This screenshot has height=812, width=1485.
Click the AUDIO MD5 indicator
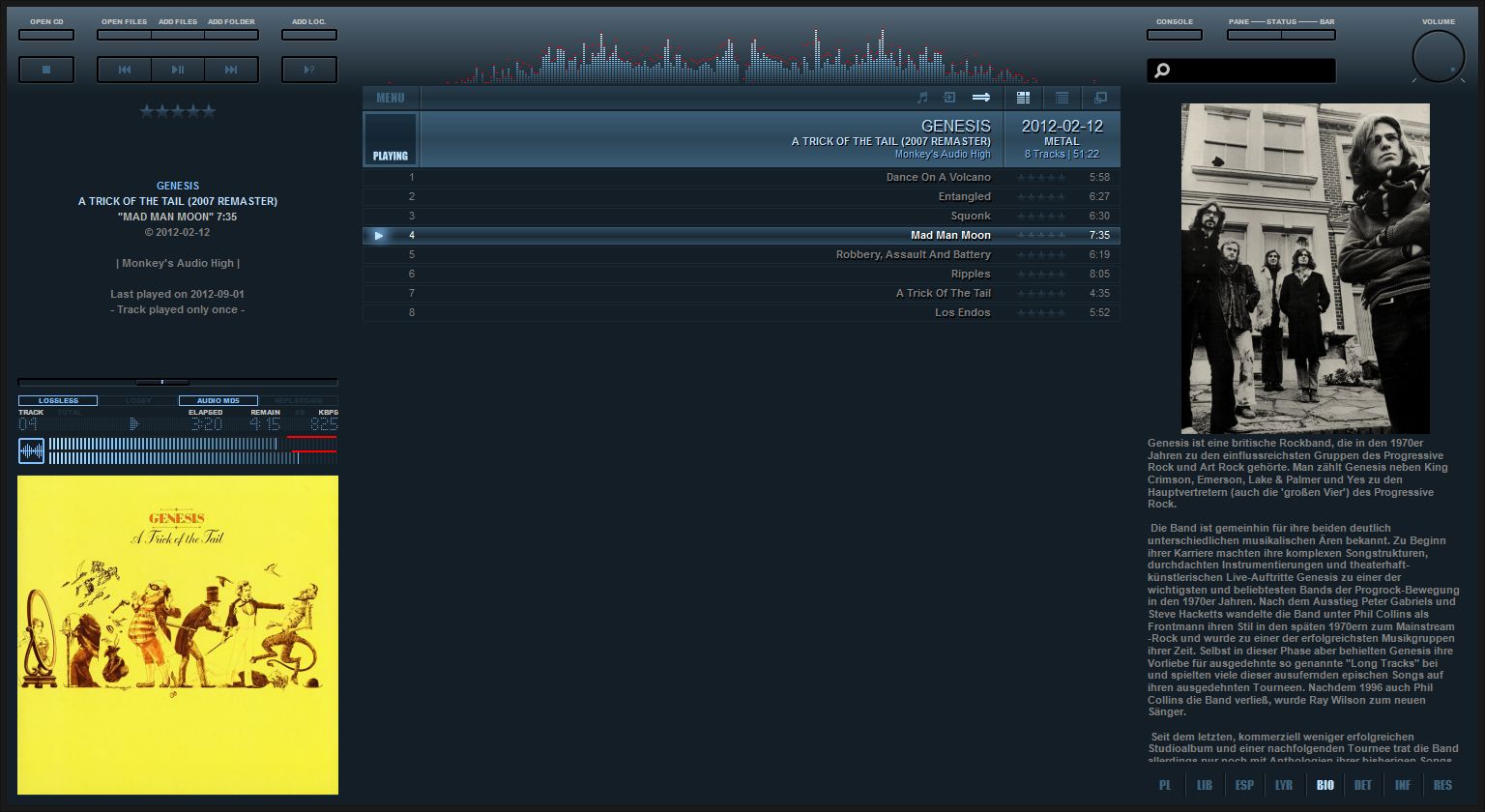pos(218,400)
